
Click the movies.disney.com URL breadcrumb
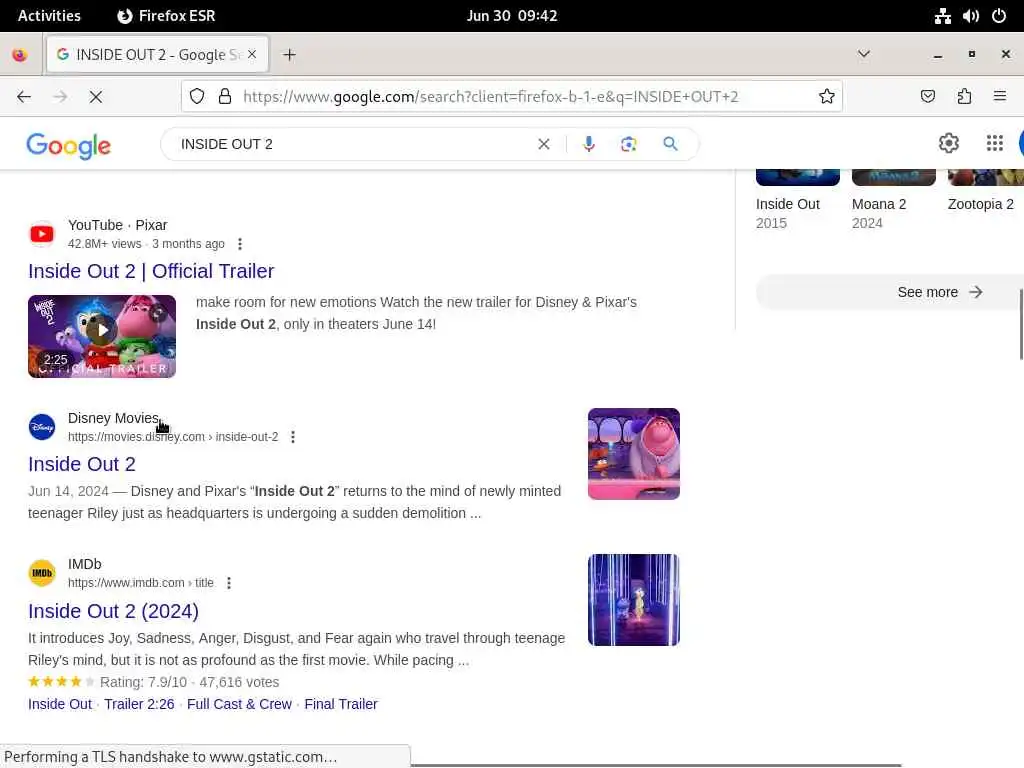(x=173, y=437)
